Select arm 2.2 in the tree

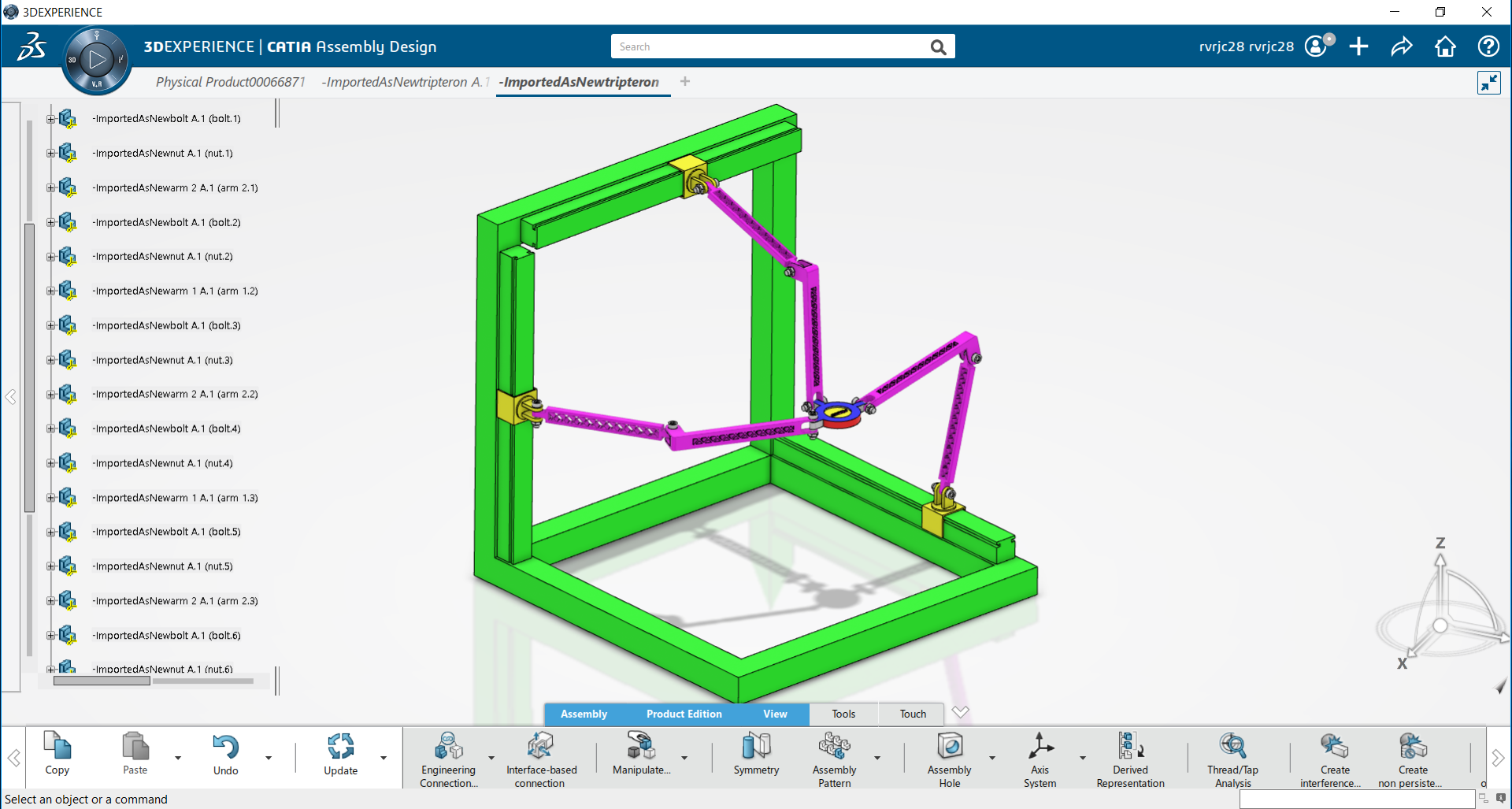click(x=175, y=395)
